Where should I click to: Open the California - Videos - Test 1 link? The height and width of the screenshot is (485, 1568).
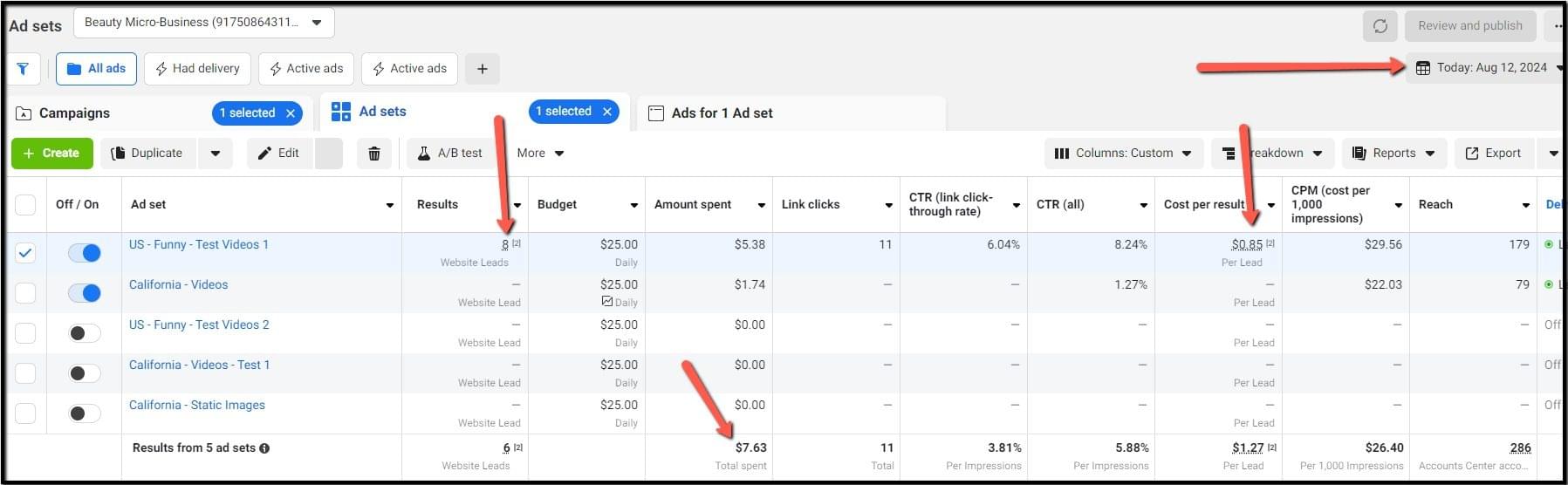click(199, 365)
